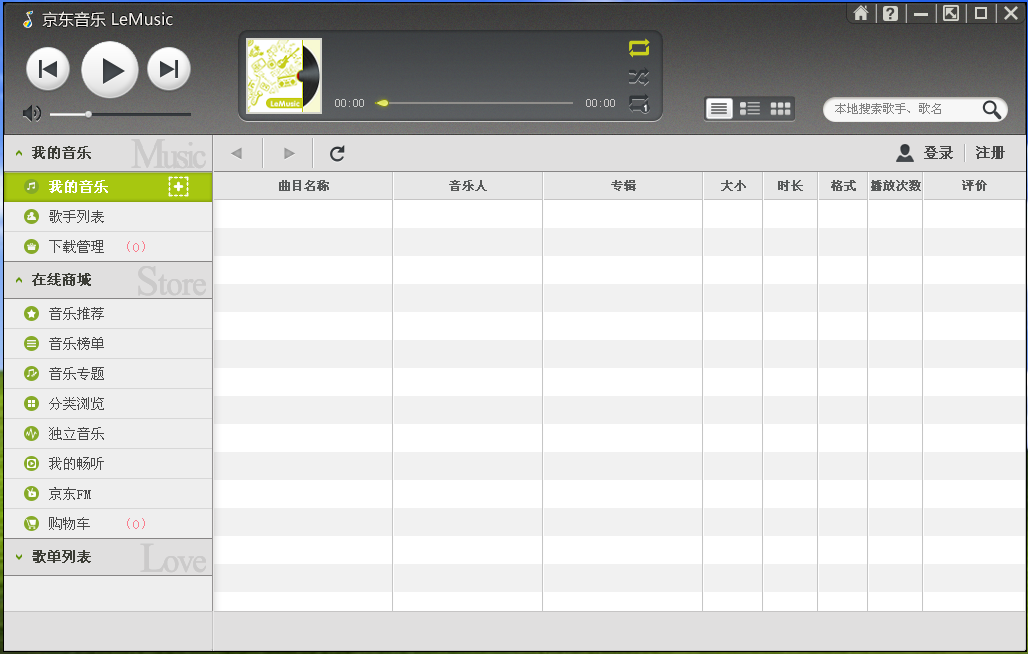Click the 登录 login link
Image resolution: width=1028 pixels, height=654 pixels.
(x=938, y=153)
